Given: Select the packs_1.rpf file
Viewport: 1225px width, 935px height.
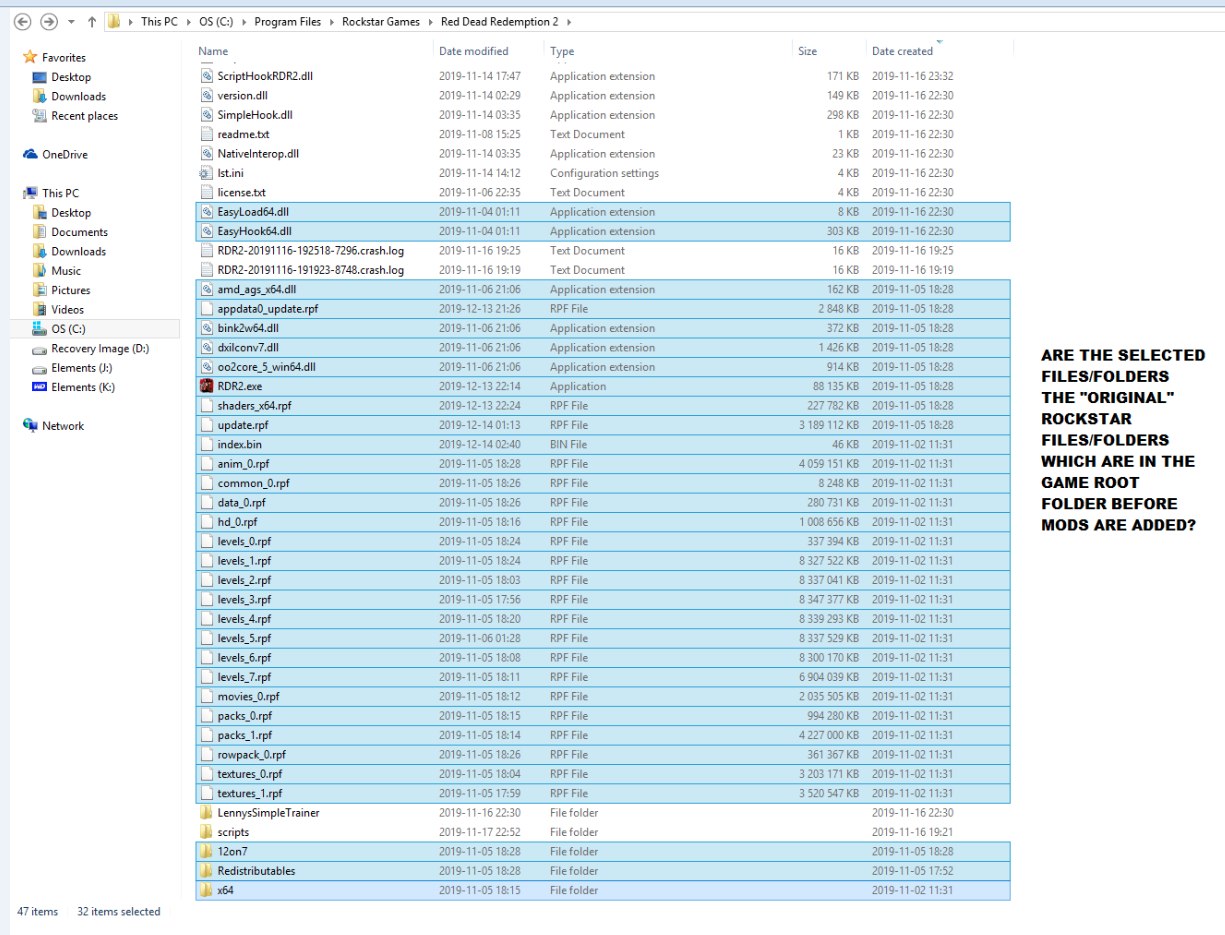Looking at the screenshot, I should pos(603,736).
